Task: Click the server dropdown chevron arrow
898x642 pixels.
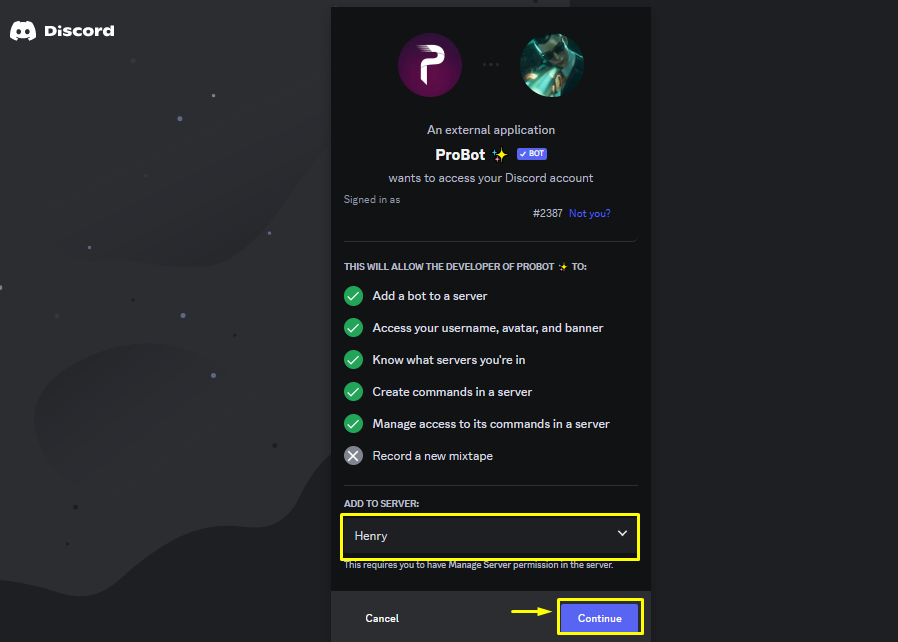Action: tap(622, 533)
